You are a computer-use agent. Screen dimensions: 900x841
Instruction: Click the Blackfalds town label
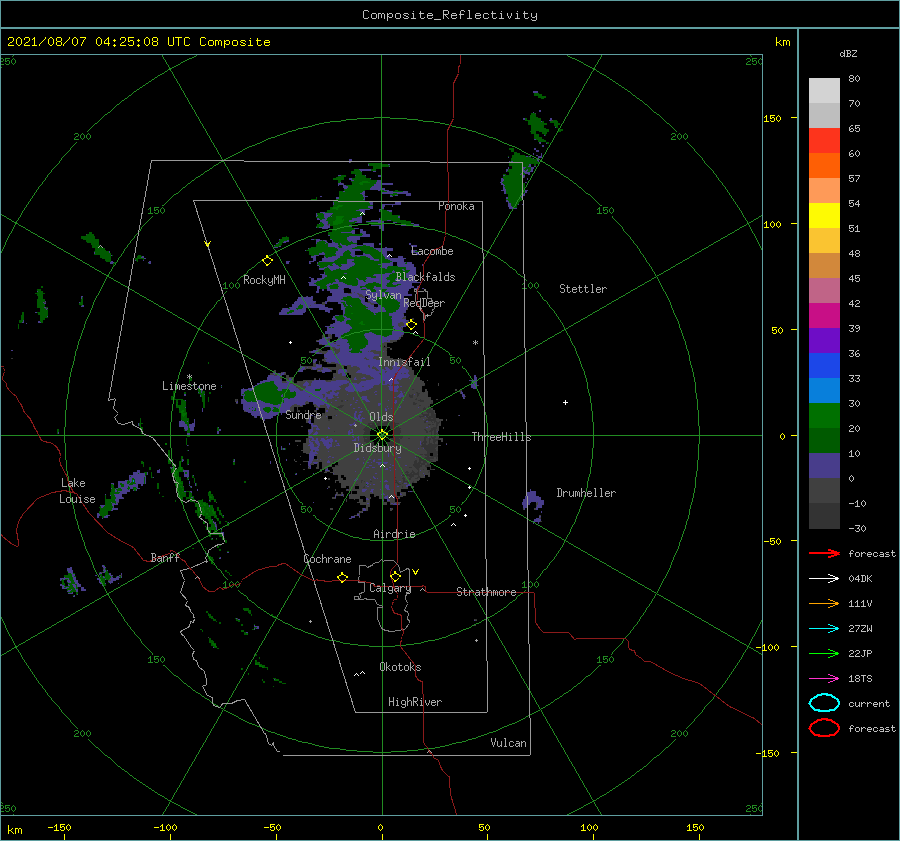425,277
